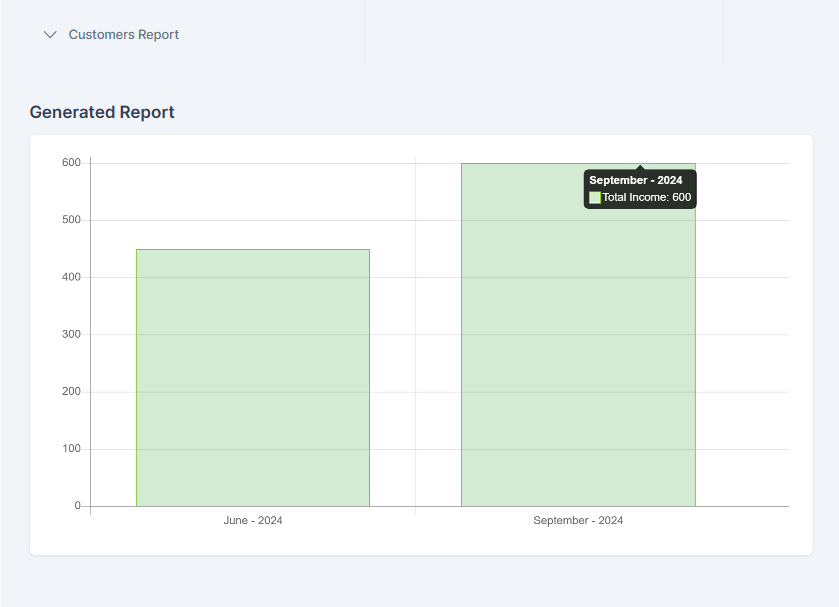The width and height of the screenshot is (839, 607).
Task: Click the Total Income: 600 tooltip text
Action: (x=646, y=198)
